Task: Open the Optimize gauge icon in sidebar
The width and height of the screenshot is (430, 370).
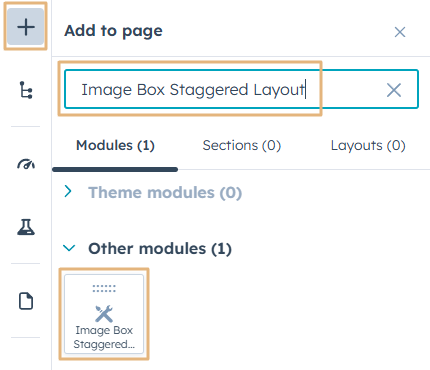Action: [x=26, y=164]
